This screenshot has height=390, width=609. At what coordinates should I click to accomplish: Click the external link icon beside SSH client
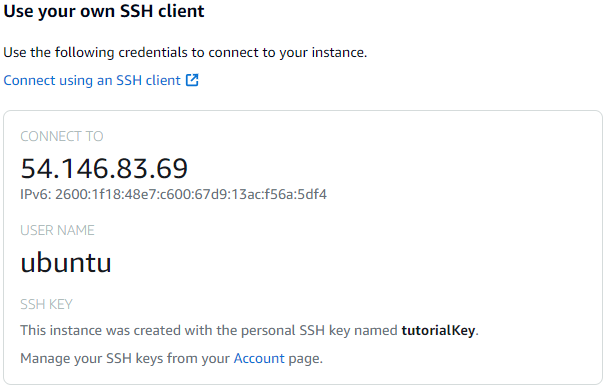click(x=192, y=80)
